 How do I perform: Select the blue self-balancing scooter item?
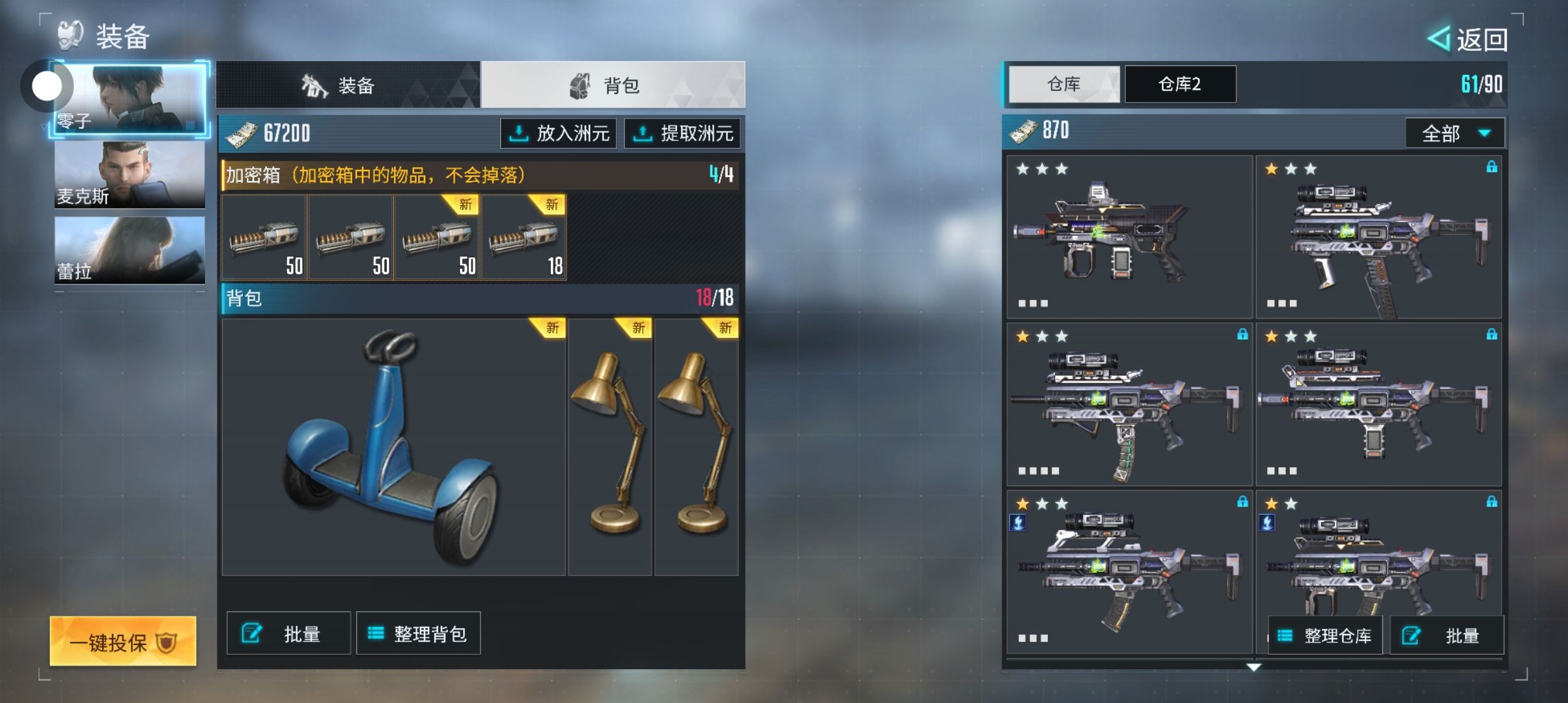pos(393,447)
